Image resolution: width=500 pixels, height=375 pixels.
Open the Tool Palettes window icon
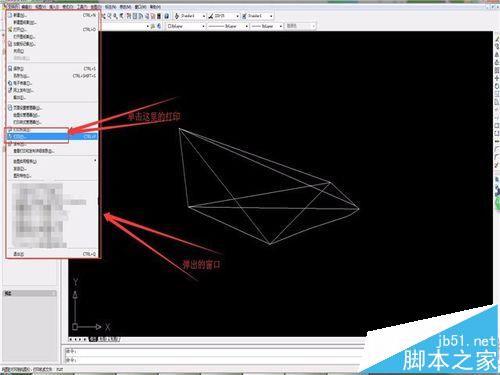tap(141, 16)
